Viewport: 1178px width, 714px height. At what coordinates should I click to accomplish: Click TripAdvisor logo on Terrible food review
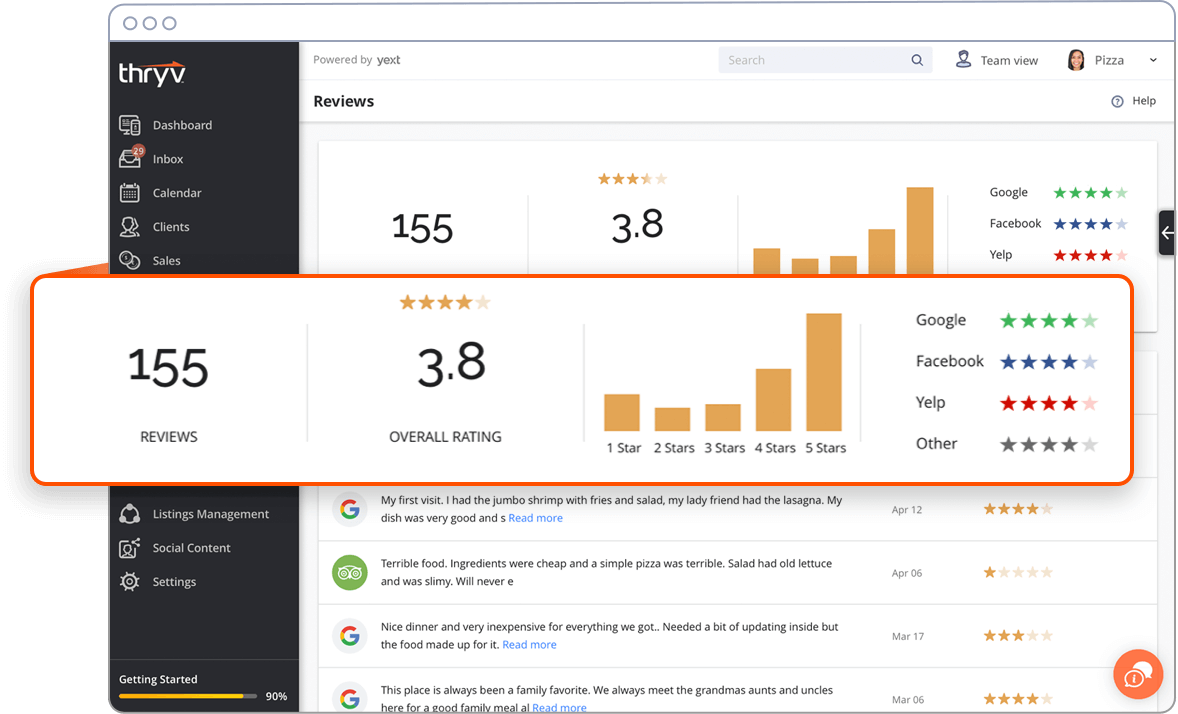click(349, 573)
